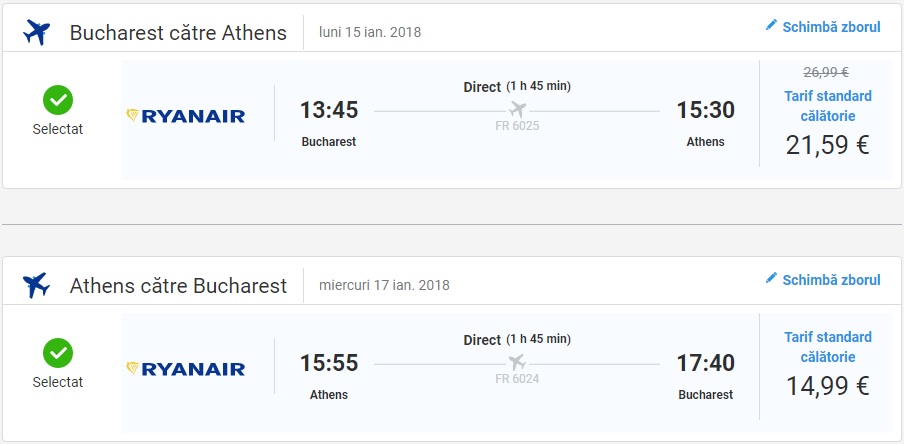Click Schimbă zborul for Bucharest to Athens
This screenshot has width=904, height=444.
coord(831,26)
